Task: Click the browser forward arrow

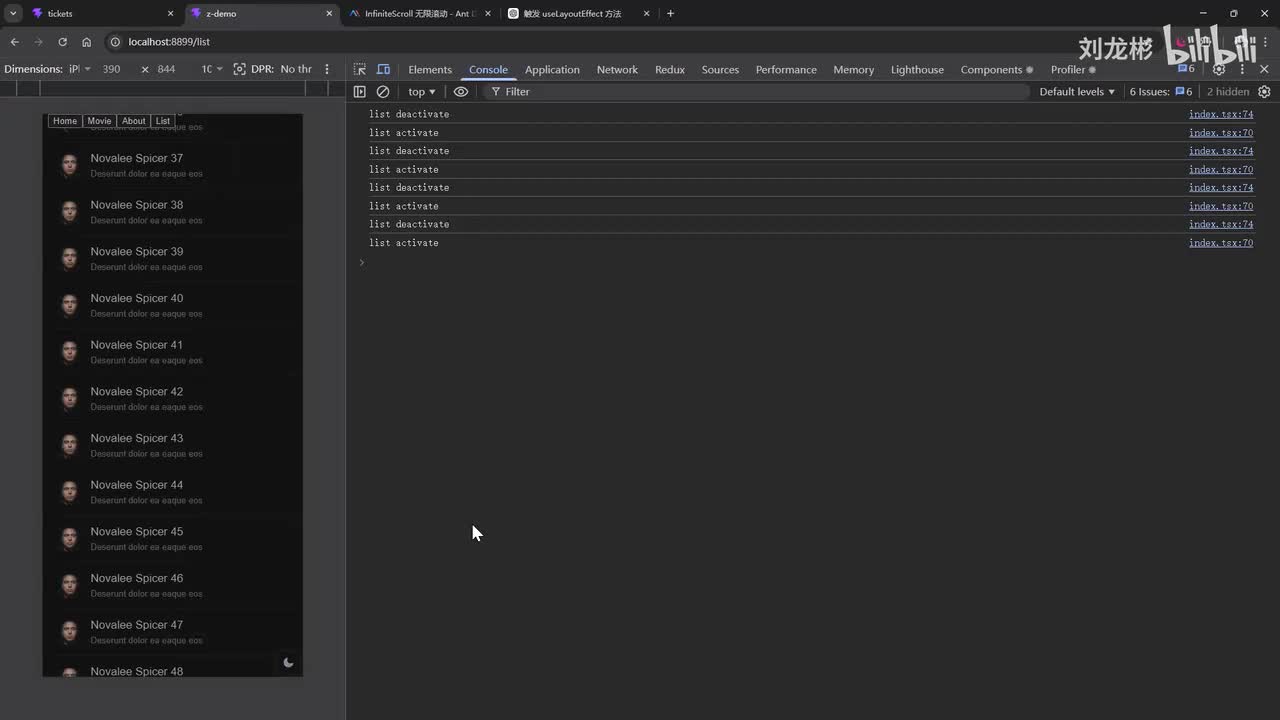Action: (x=38, y=42)
